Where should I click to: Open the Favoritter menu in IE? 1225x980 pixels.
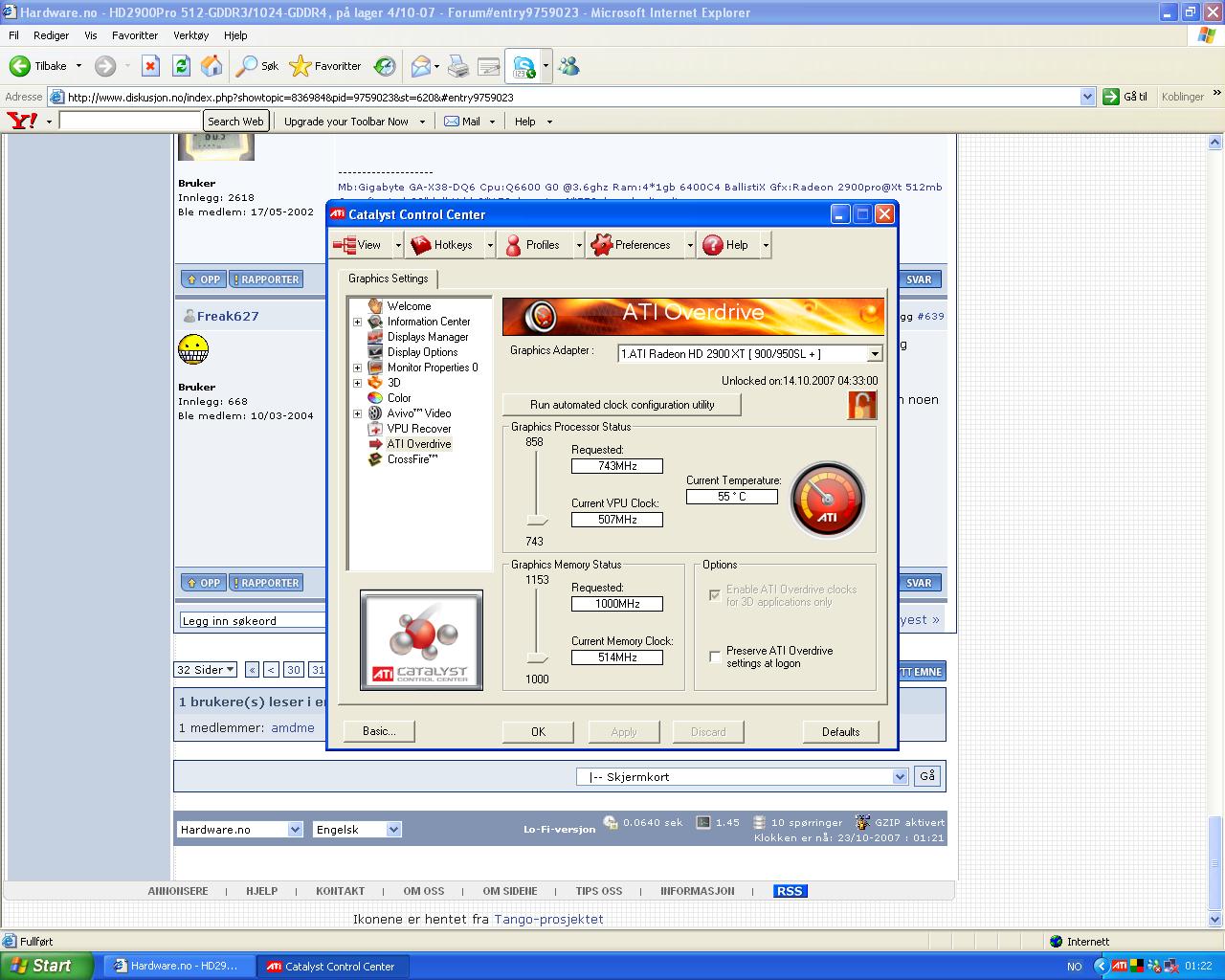pos(135,35)
